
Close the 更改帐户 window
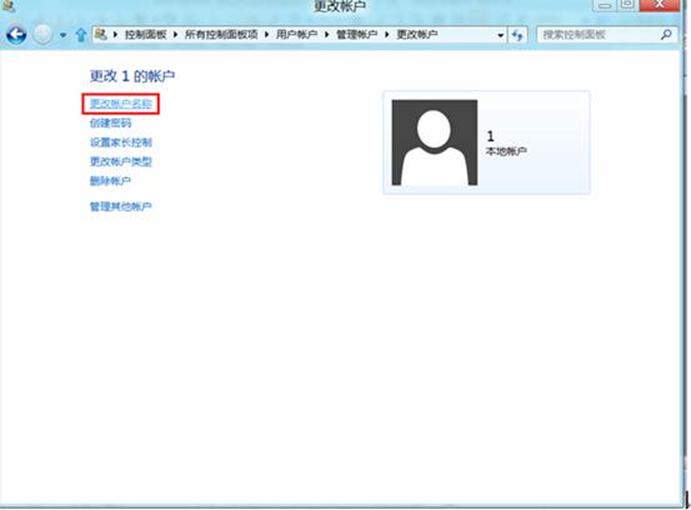pos(659,5)
